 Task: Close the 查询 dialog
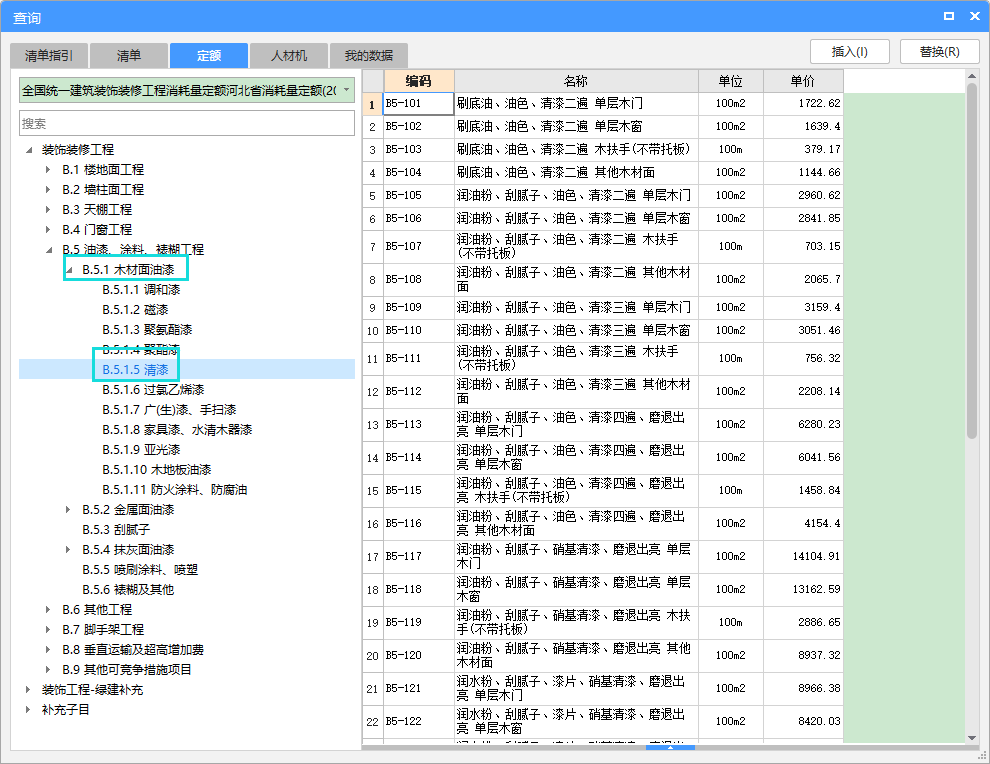tap(975, 16)
